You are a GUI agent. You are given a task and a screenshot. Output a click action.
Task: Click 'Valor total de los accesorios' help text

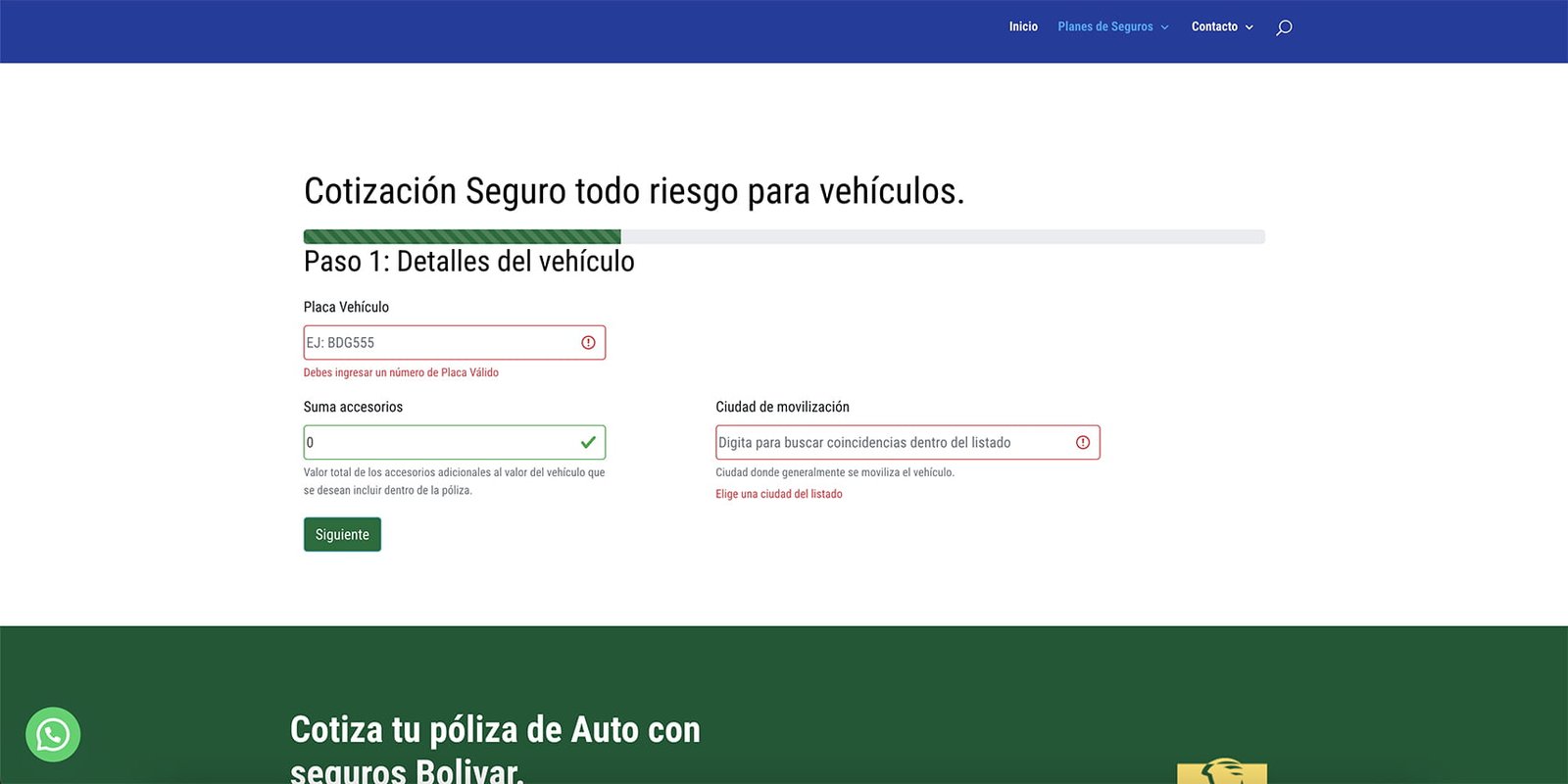pos(454,481)
